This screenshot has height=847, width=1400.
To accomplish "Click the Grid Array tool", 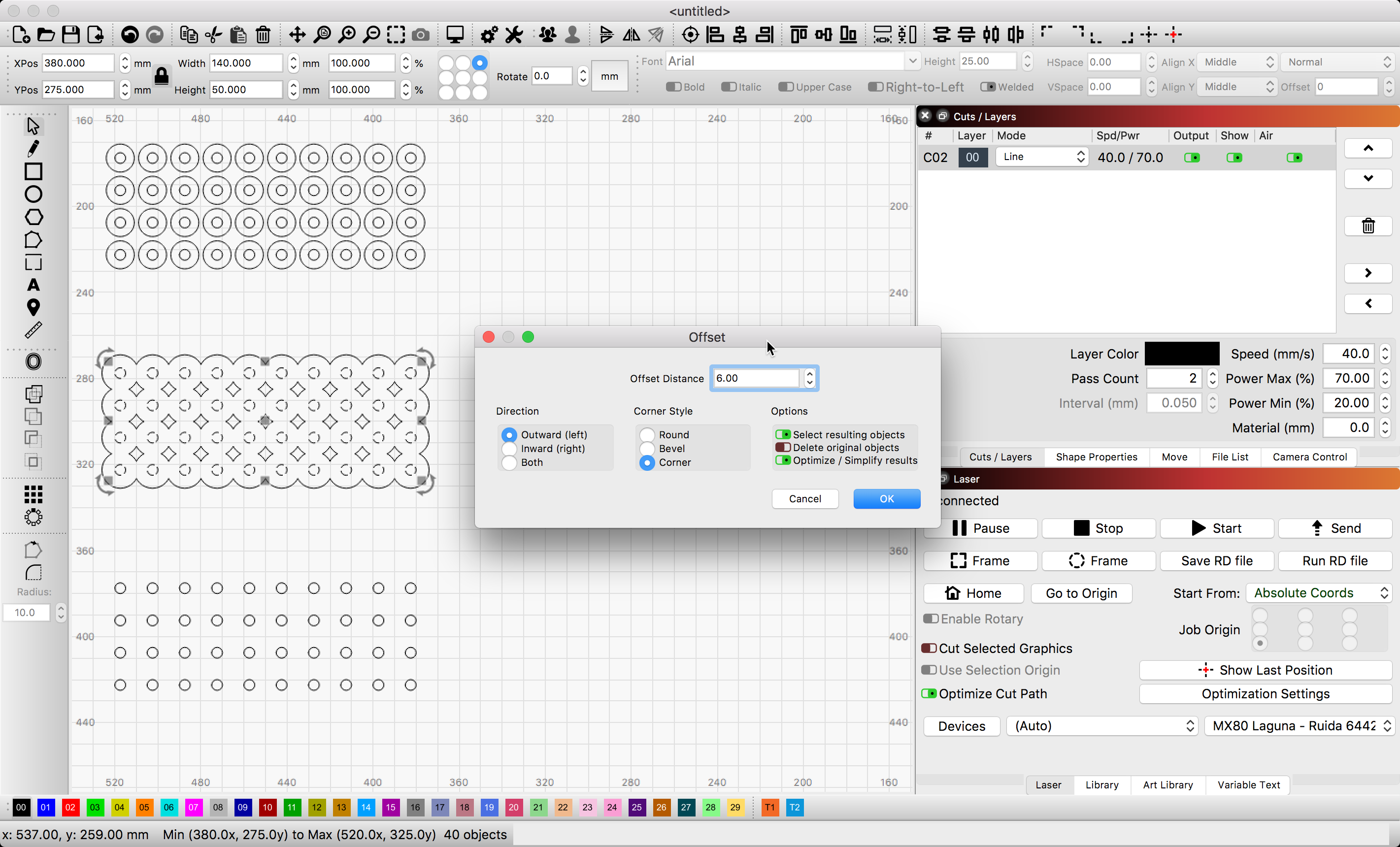I will click(x=33, y=494).
